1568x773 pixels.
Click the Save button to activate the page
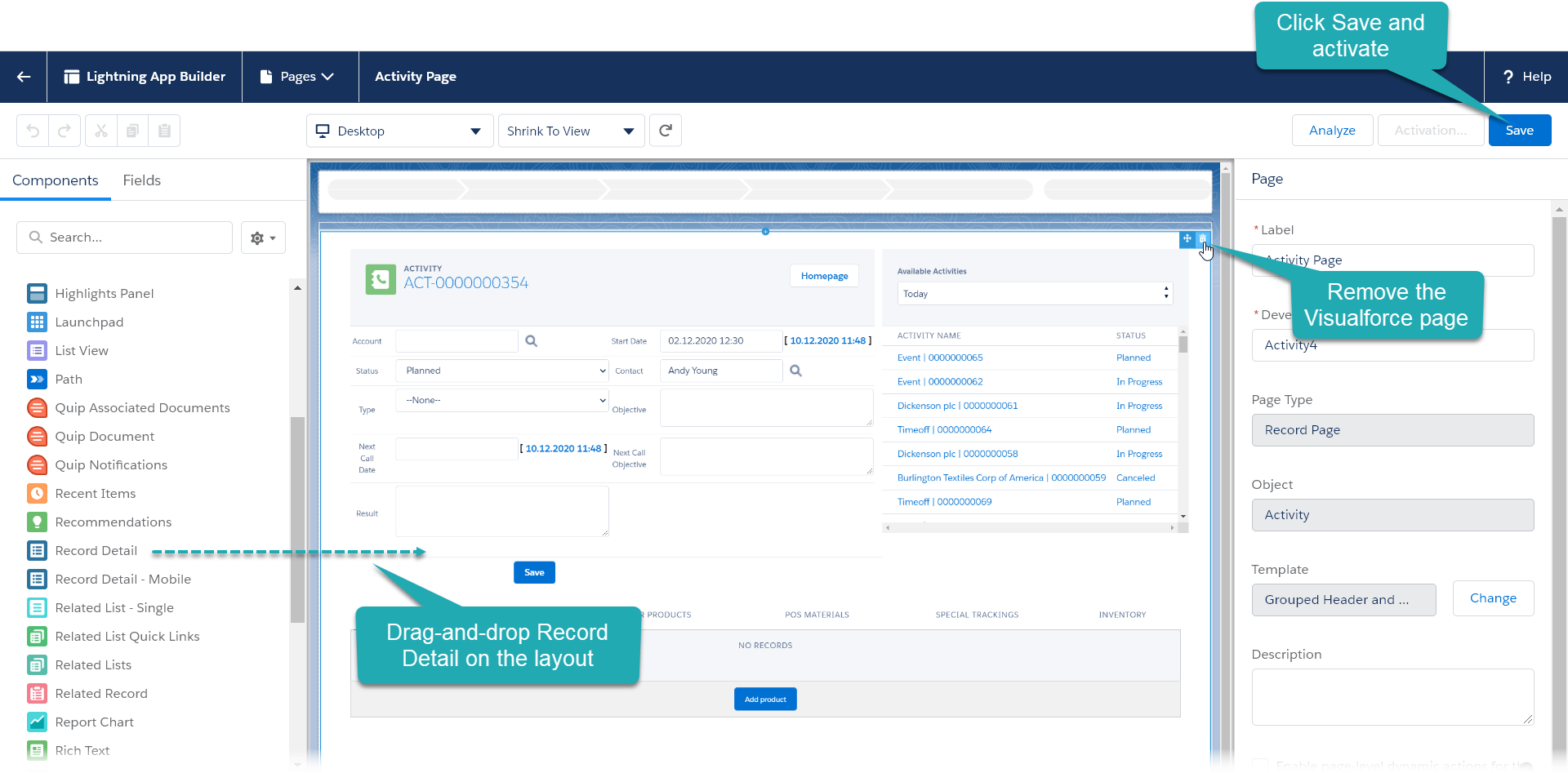click(1520, 130)
